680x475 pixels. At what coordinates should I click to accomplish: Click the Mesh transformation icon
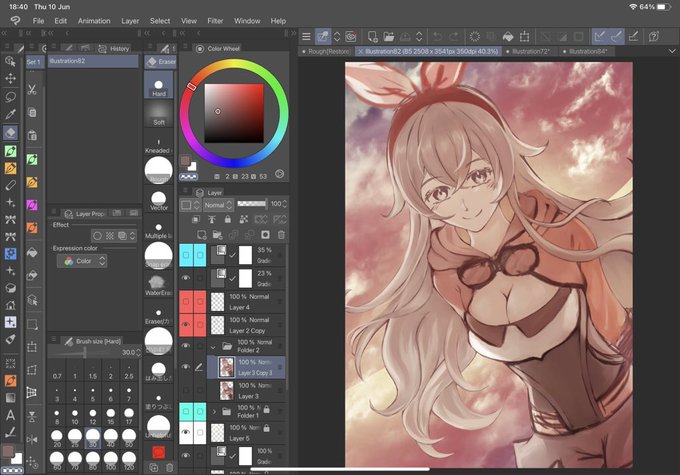coord(32,393)
